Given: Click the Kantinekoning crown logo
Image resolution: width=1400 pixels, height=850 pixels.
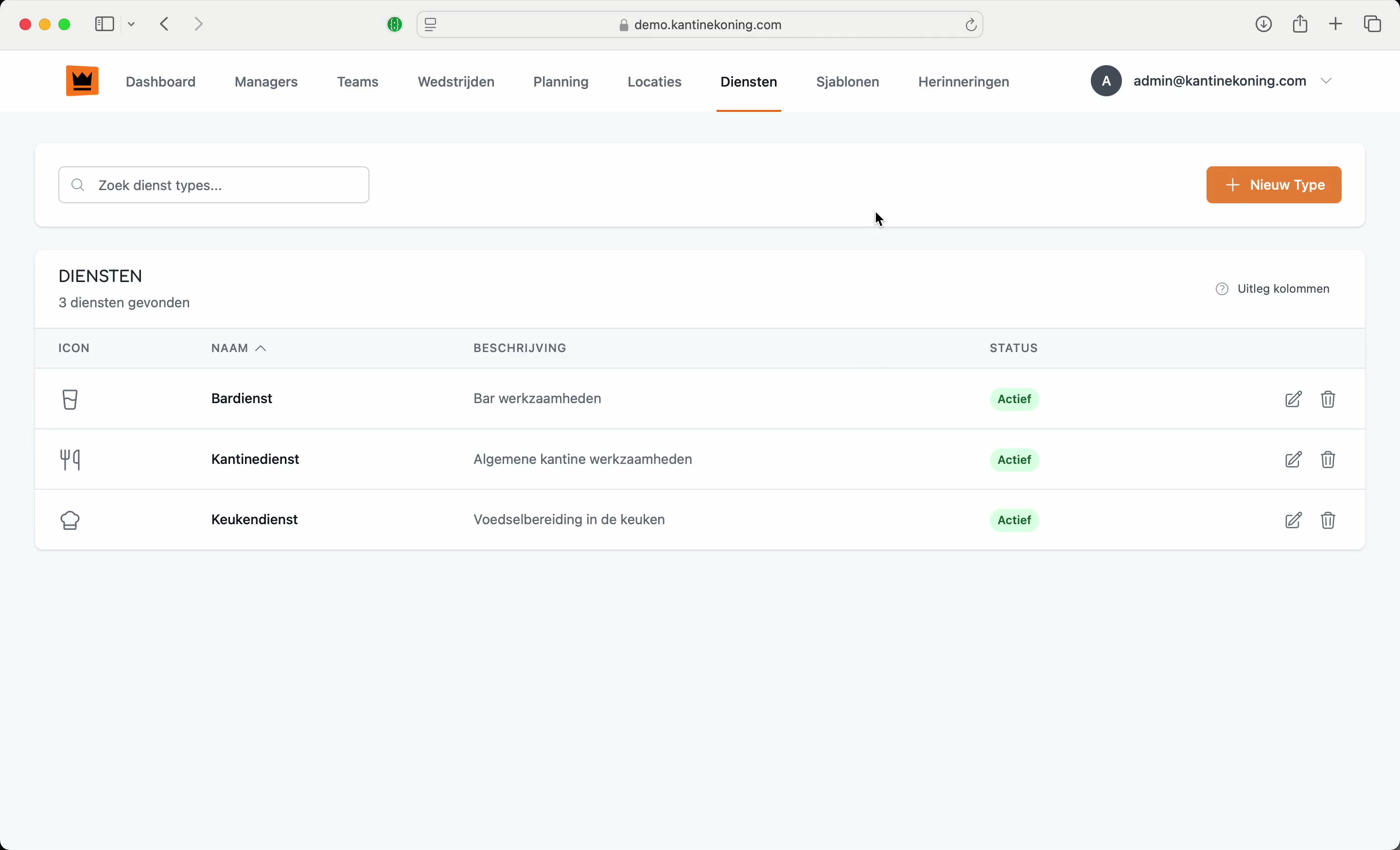Looking at the screenshot, I should [x=82, y=81].
